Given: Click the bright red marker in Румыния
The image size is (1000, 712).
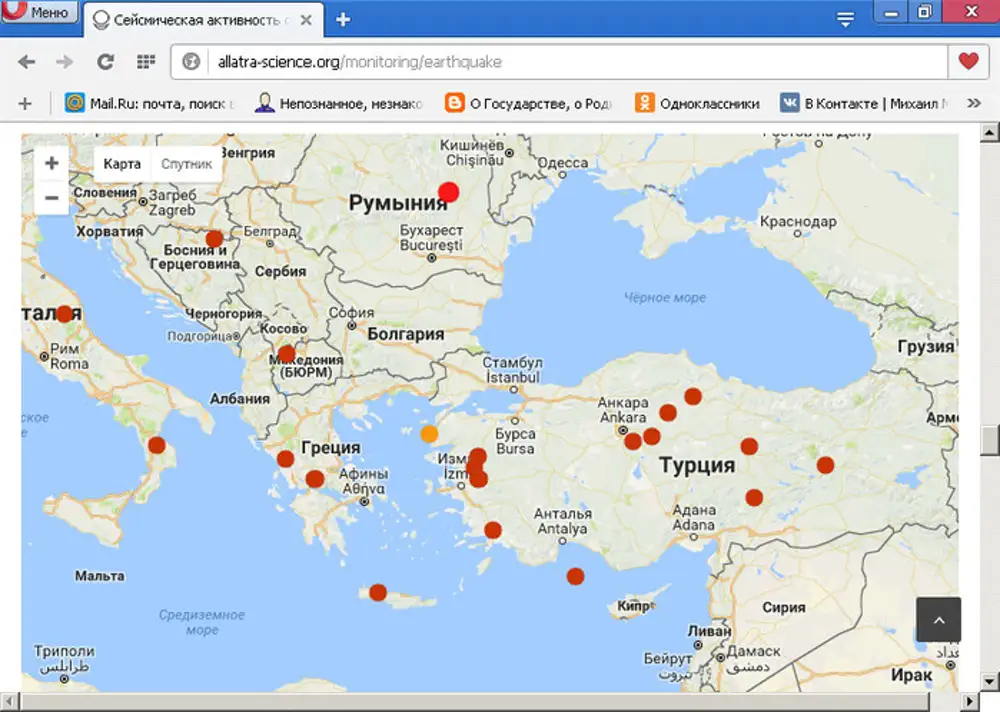Looking at the screenshot, I should point(449,192).
